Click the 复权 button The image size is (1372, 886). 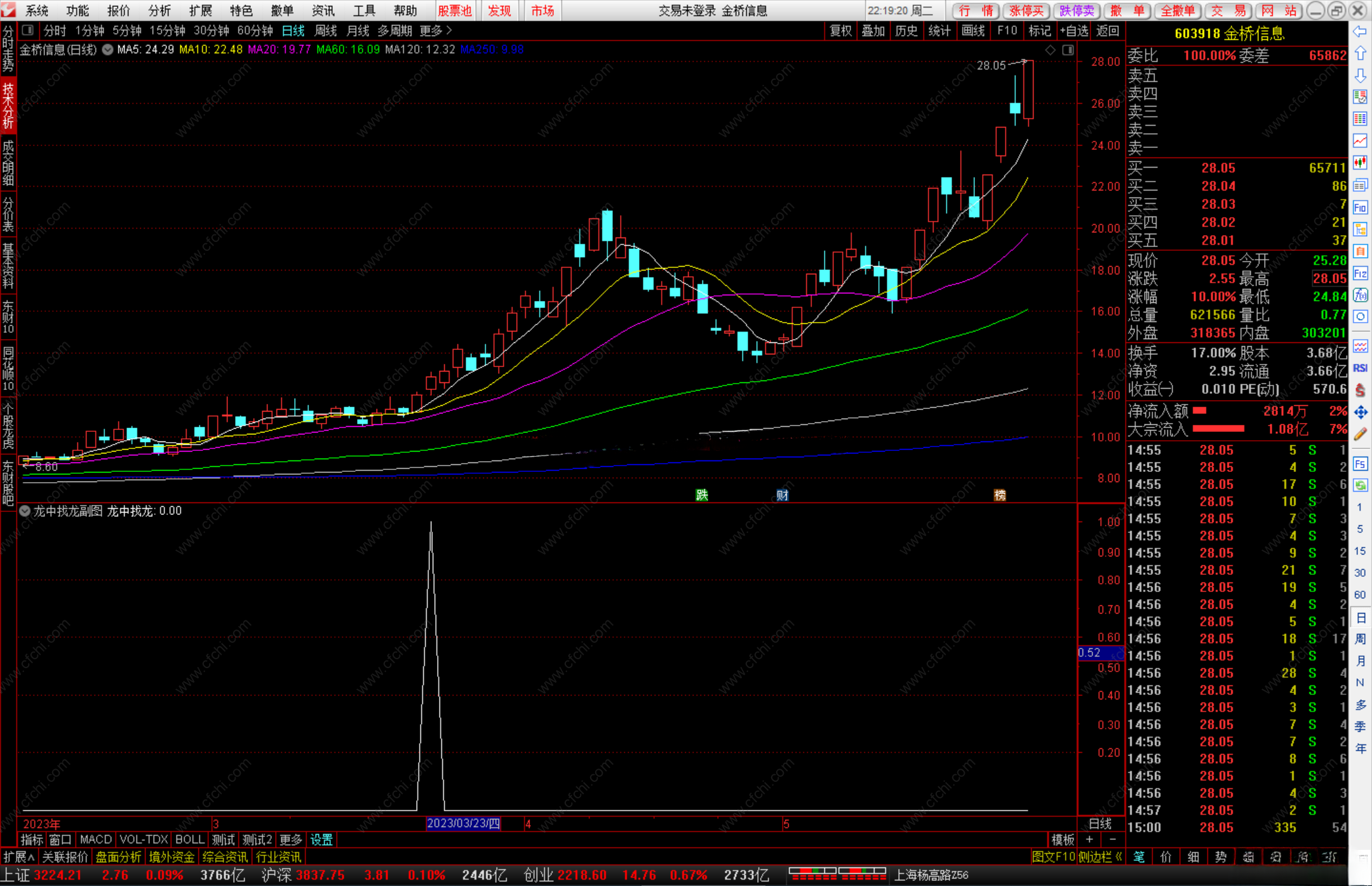click(x=840, y=30)
